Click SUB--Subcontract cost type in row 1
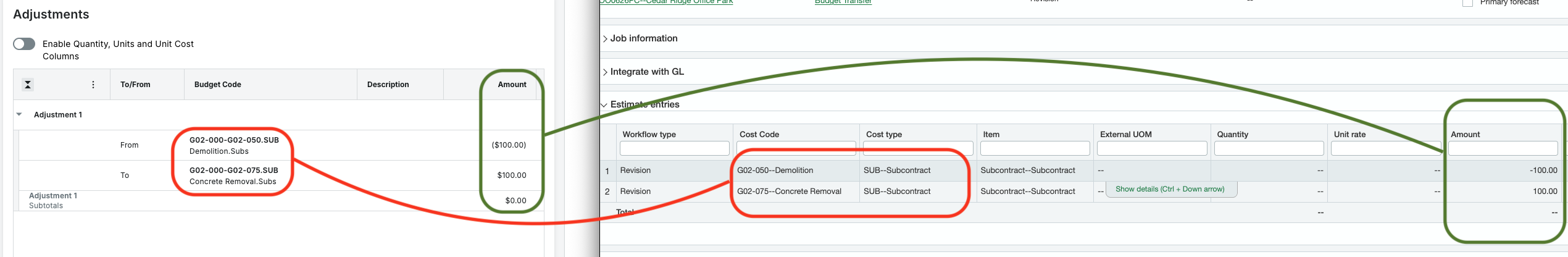 [x=897, y=171]
